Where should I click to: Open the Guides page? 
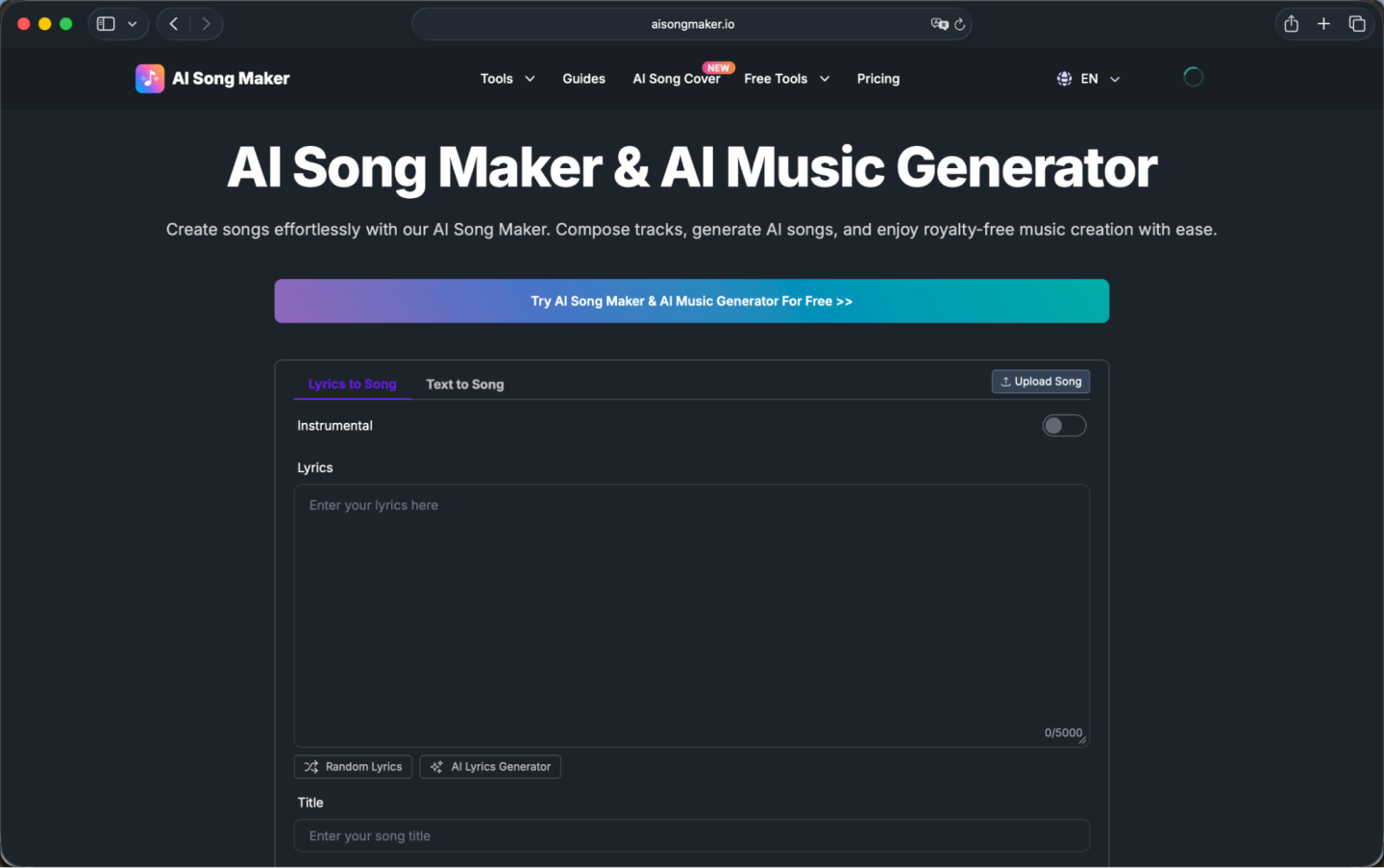[583, 78]
